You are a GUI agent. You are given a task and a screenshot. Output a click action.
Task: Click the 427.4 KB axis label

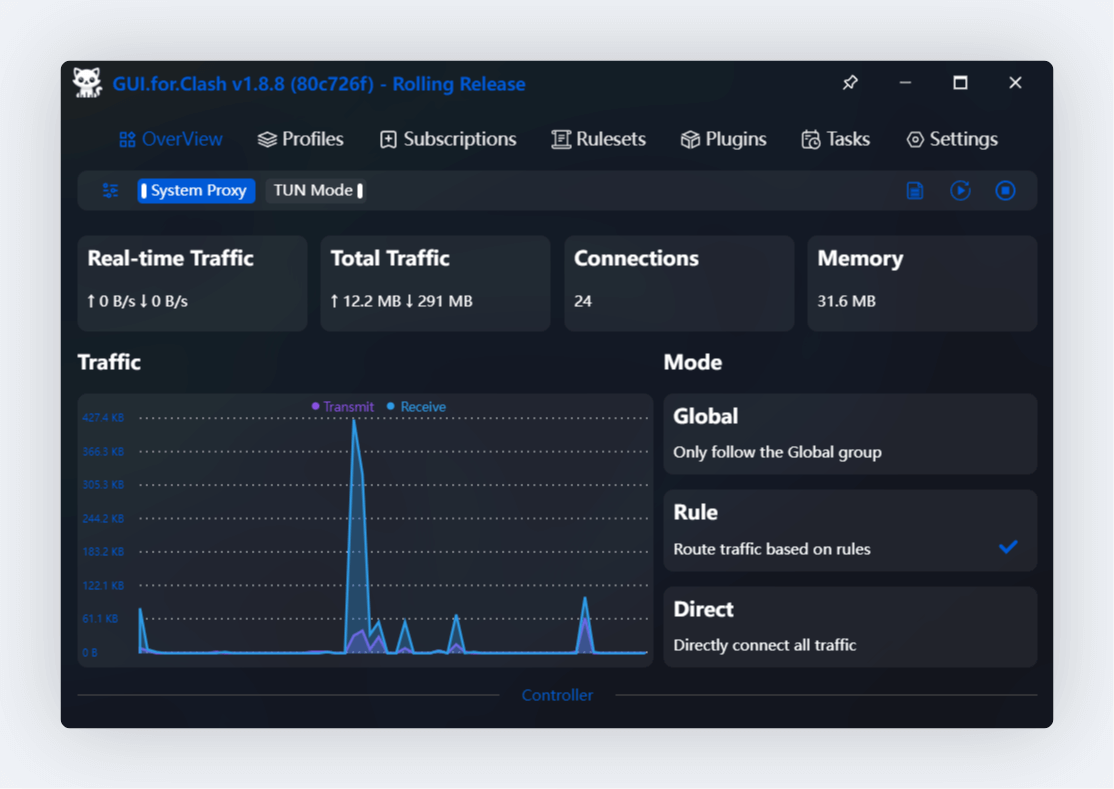pyautogui.click(x=103, y=418)
